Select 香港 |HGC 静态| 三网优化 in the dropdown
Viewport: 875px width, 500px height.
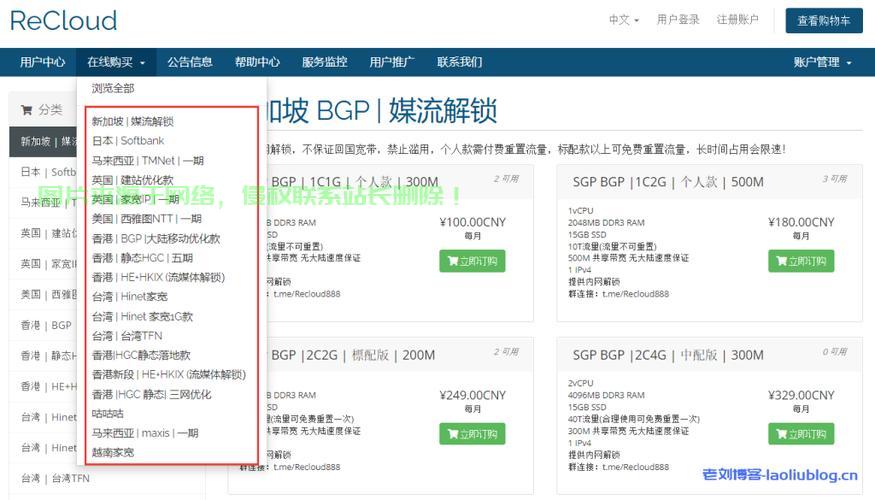click(x=151, y=394)
